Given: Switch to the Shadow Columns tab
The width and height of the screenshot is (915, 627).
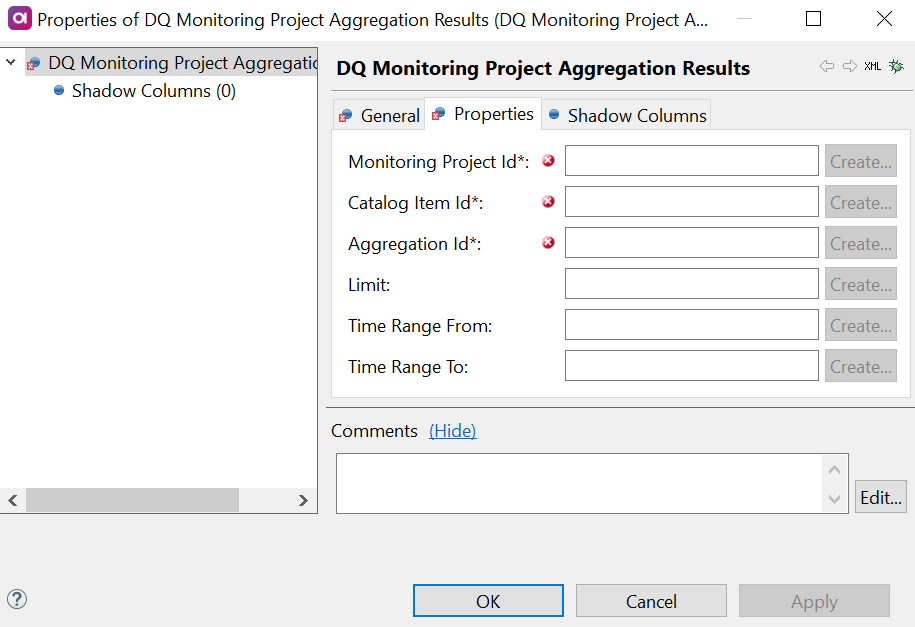Looking at the screenshot, I should coord(626,115).
